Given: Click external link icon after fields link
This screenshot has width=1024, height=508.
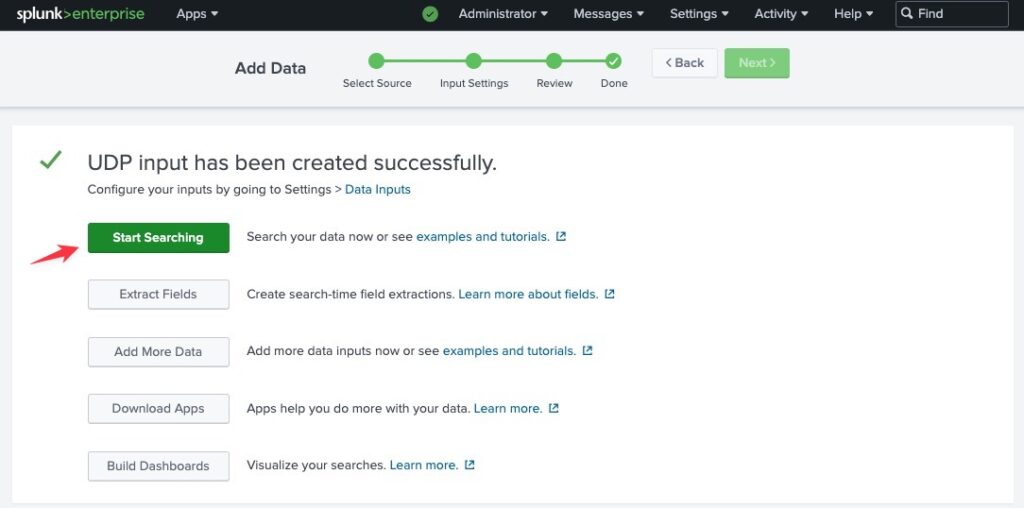Looking at the screenshot, I should (609, 294).
